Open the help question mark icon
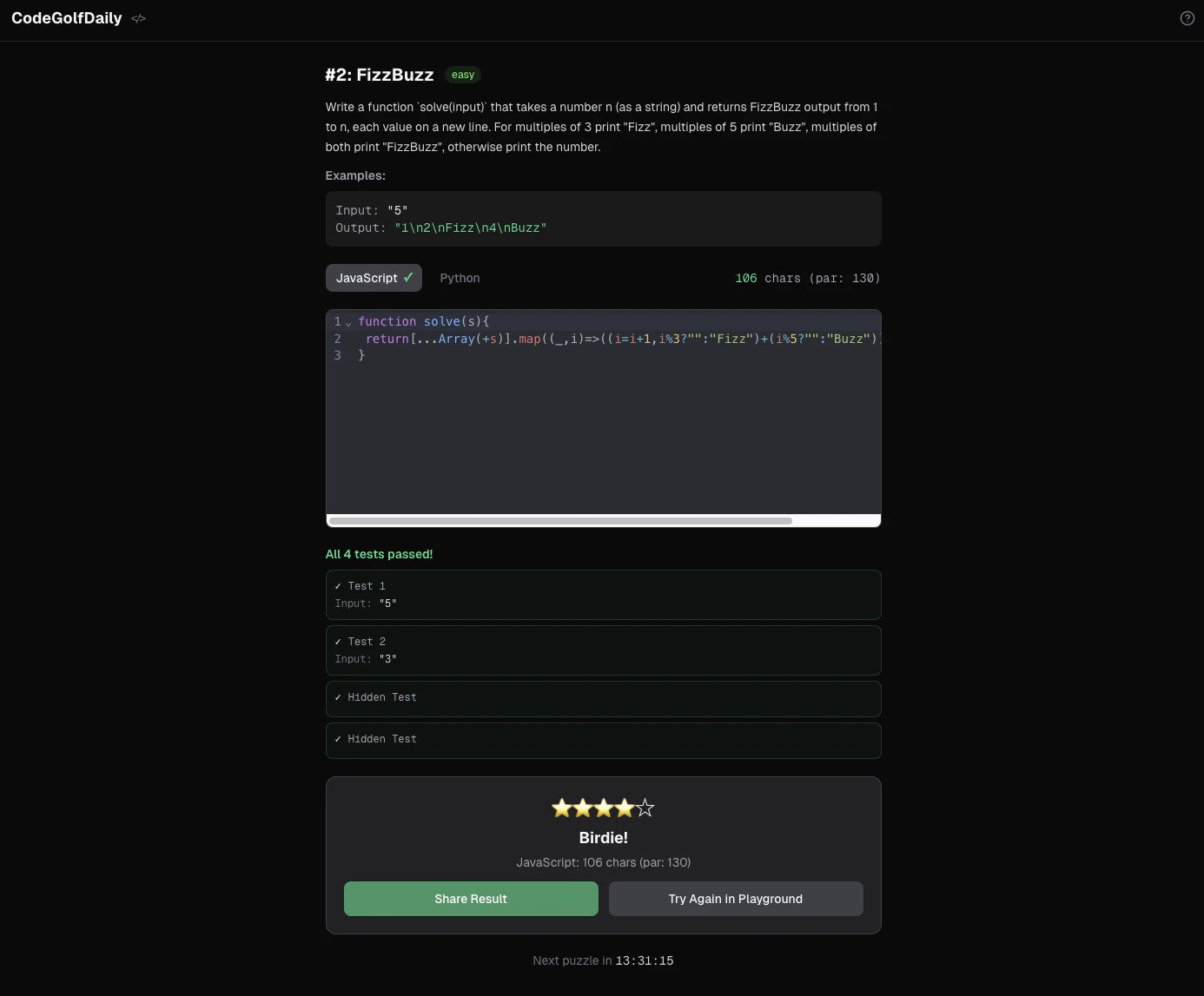 coord(1187,17)
